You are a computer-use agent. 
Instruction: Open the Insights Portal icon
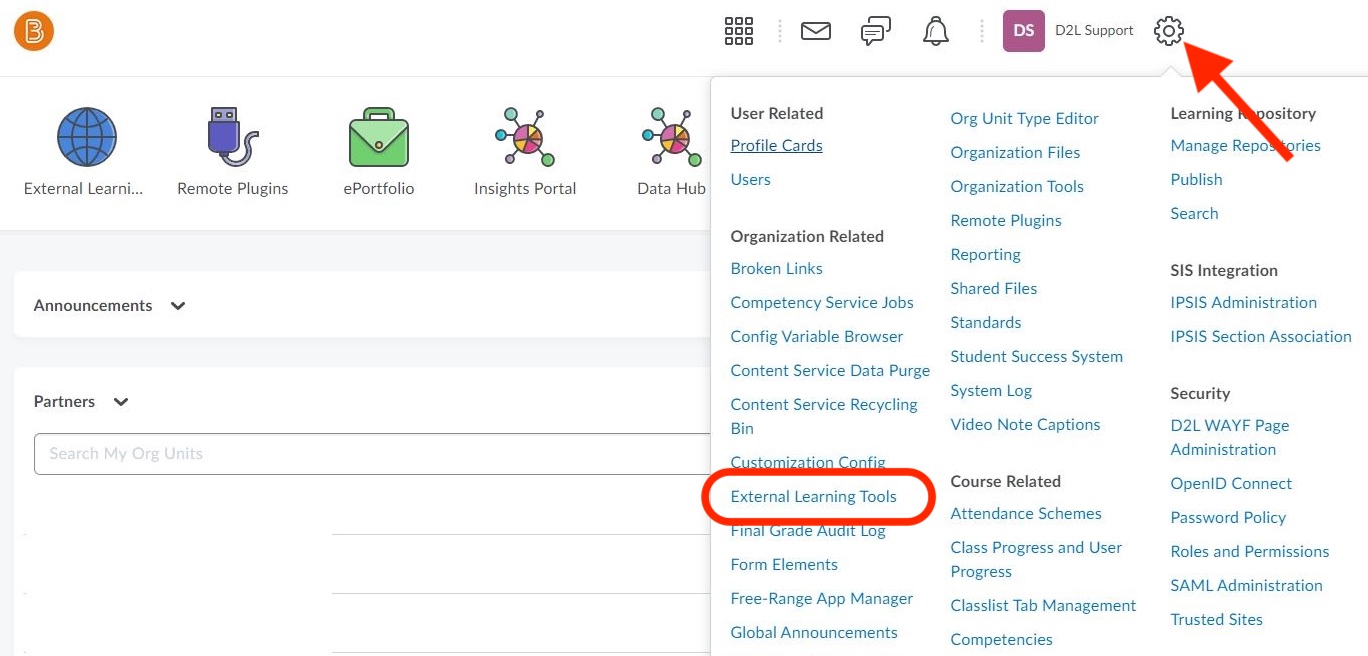click(x=525, y=137)
